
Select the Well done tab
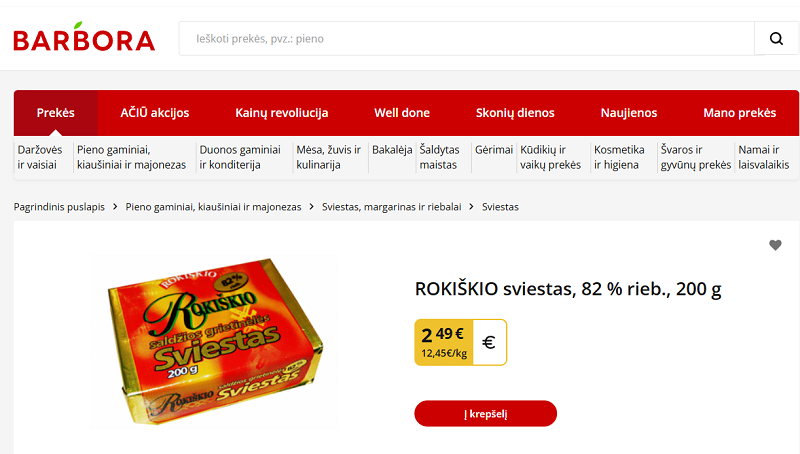[x=402, y=113]
